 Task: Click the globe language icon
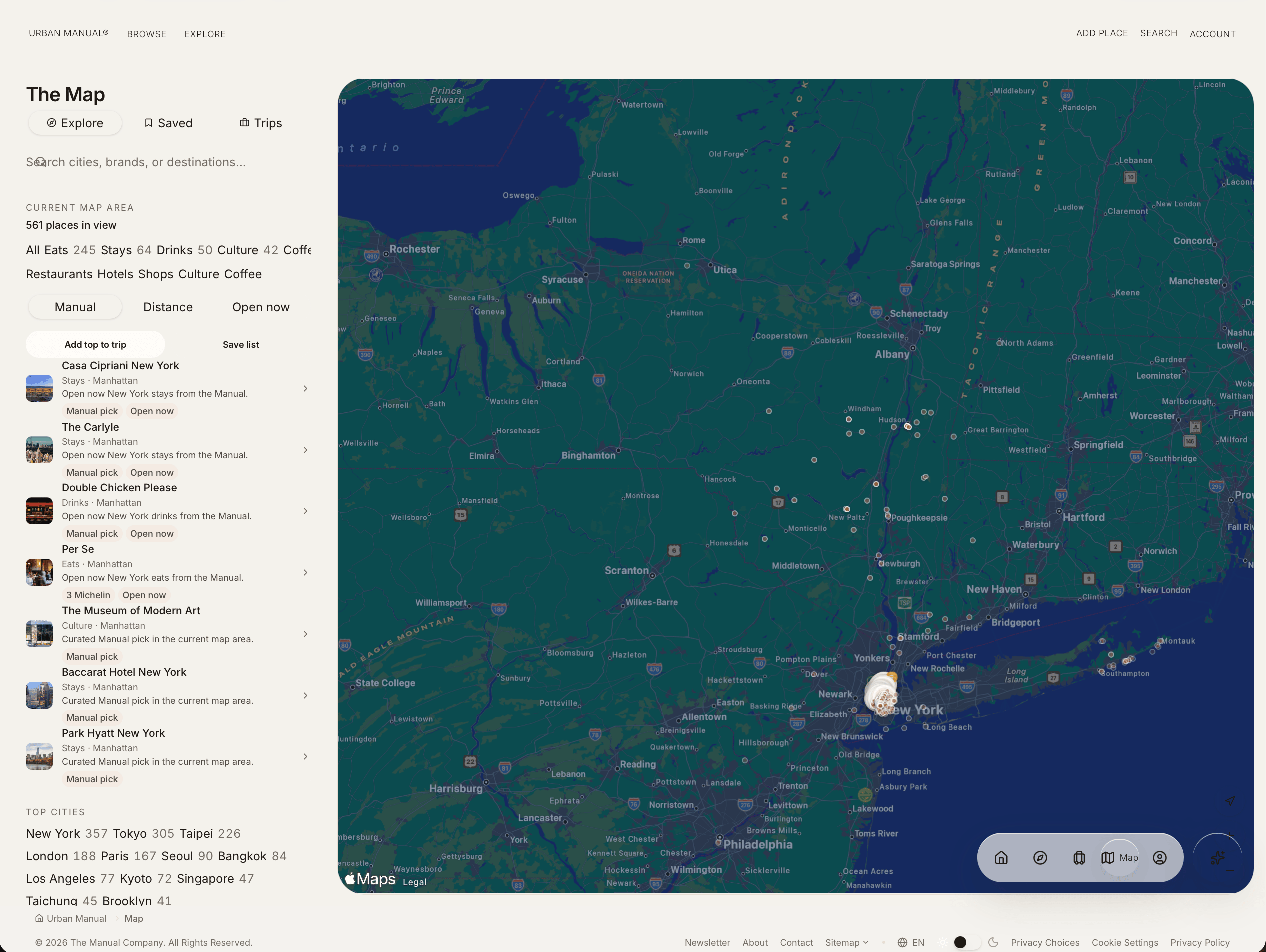point(902,943)
